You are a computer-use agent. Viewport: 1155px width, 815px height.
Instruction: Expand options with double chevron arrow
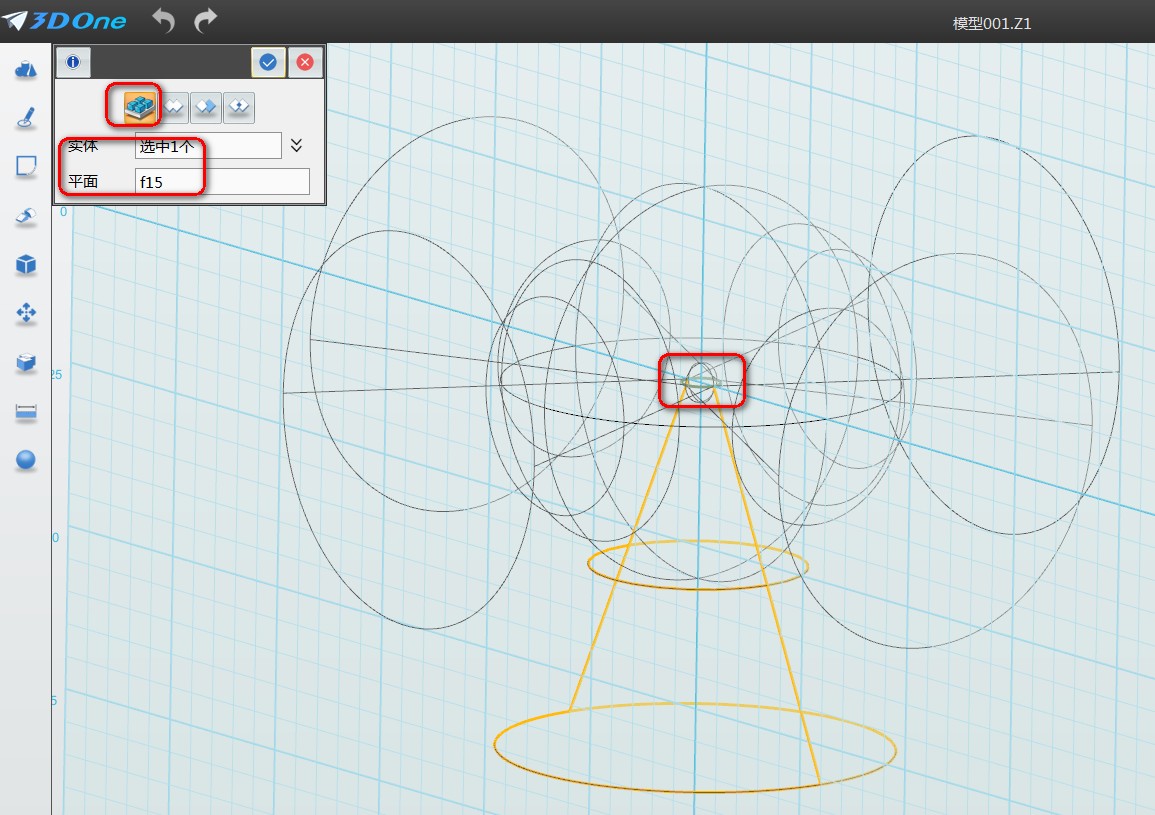tap(296, 146)
